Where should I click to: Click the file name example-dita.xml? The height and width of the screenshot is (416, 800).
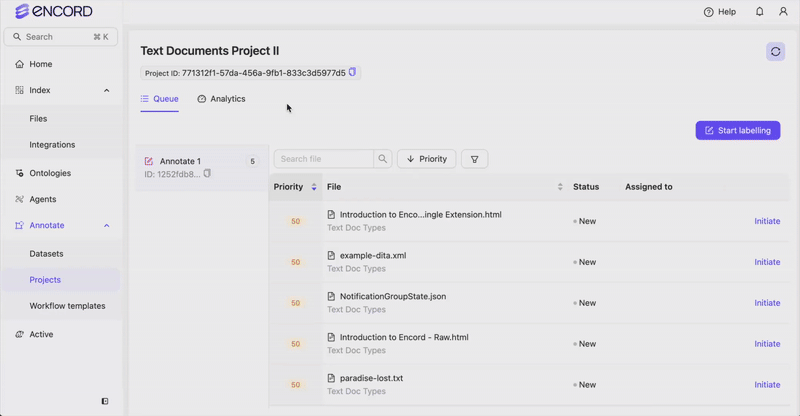373,255
